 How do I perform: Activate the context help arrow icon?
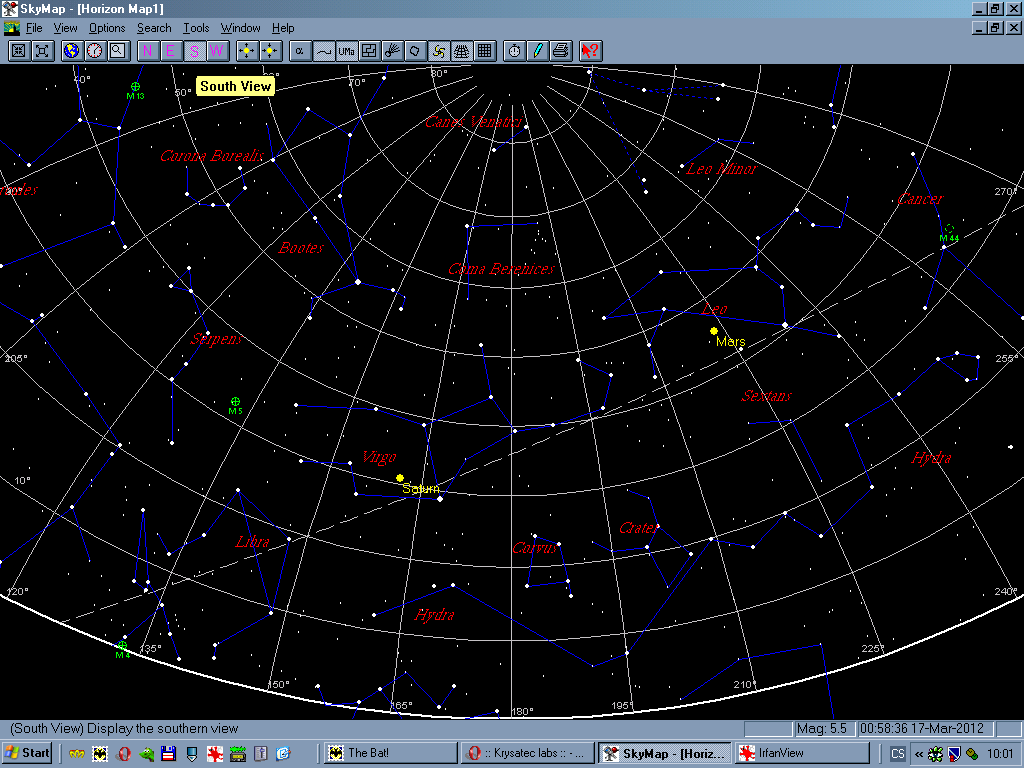tap(590, 51)
